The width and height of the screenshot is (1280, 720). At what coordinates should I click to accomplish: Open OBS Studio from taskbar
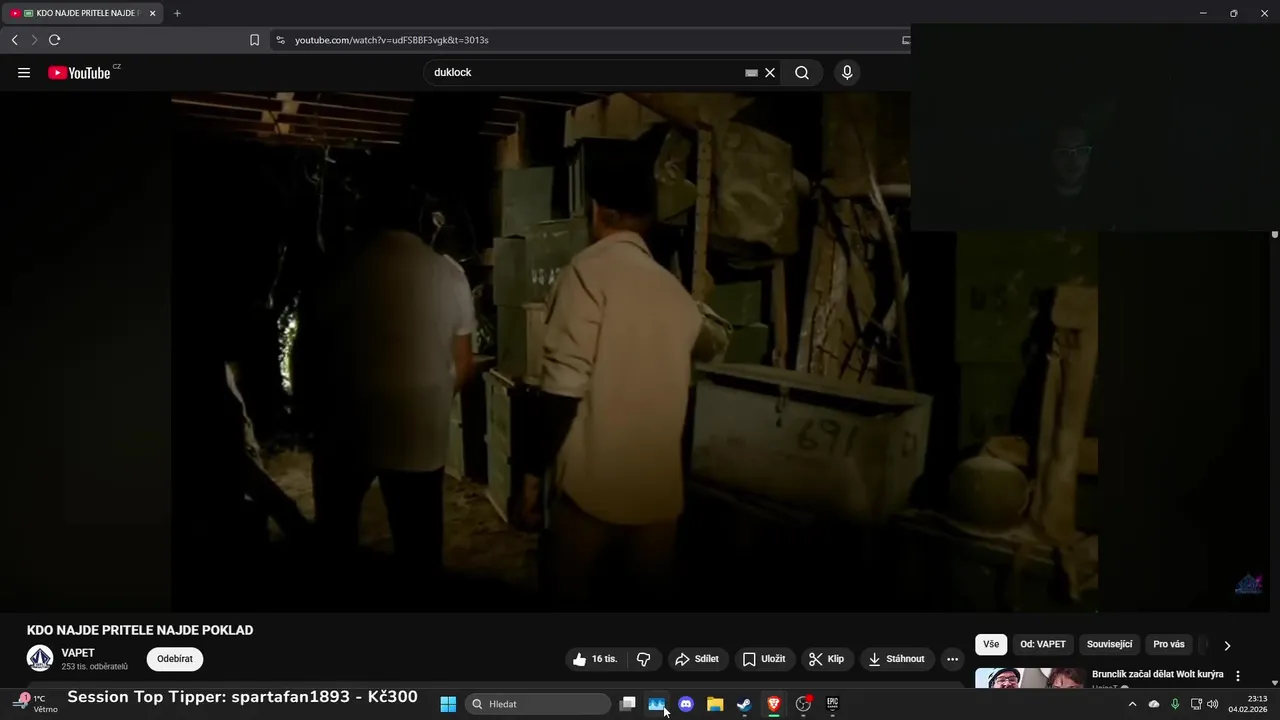click(803, 704)
